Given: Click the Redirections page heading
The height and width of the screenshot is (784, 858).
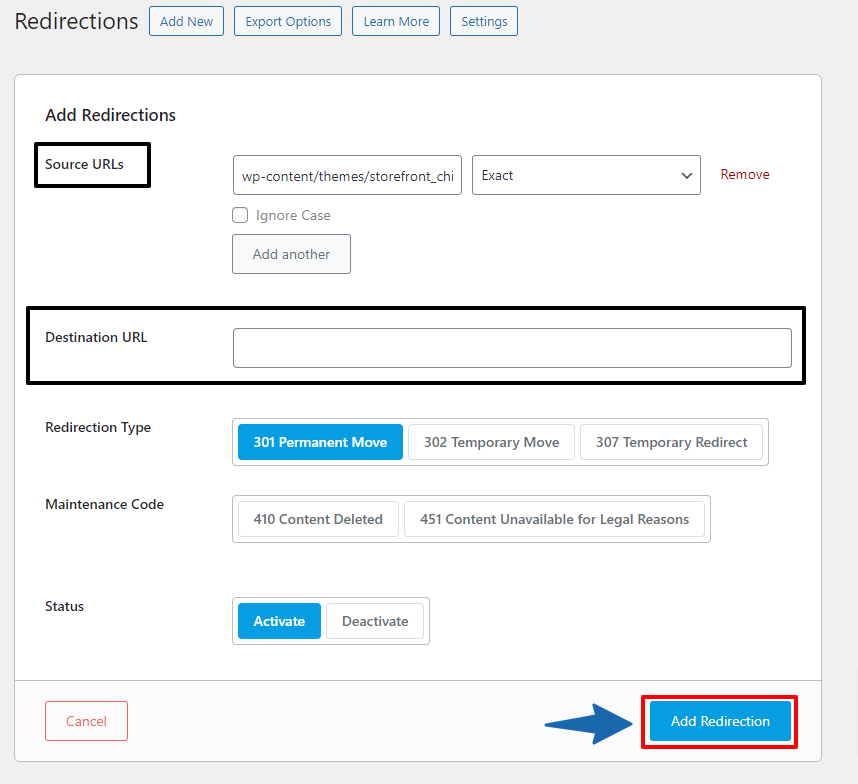Looking at the screenshot, I should click(x=75, y=20).
